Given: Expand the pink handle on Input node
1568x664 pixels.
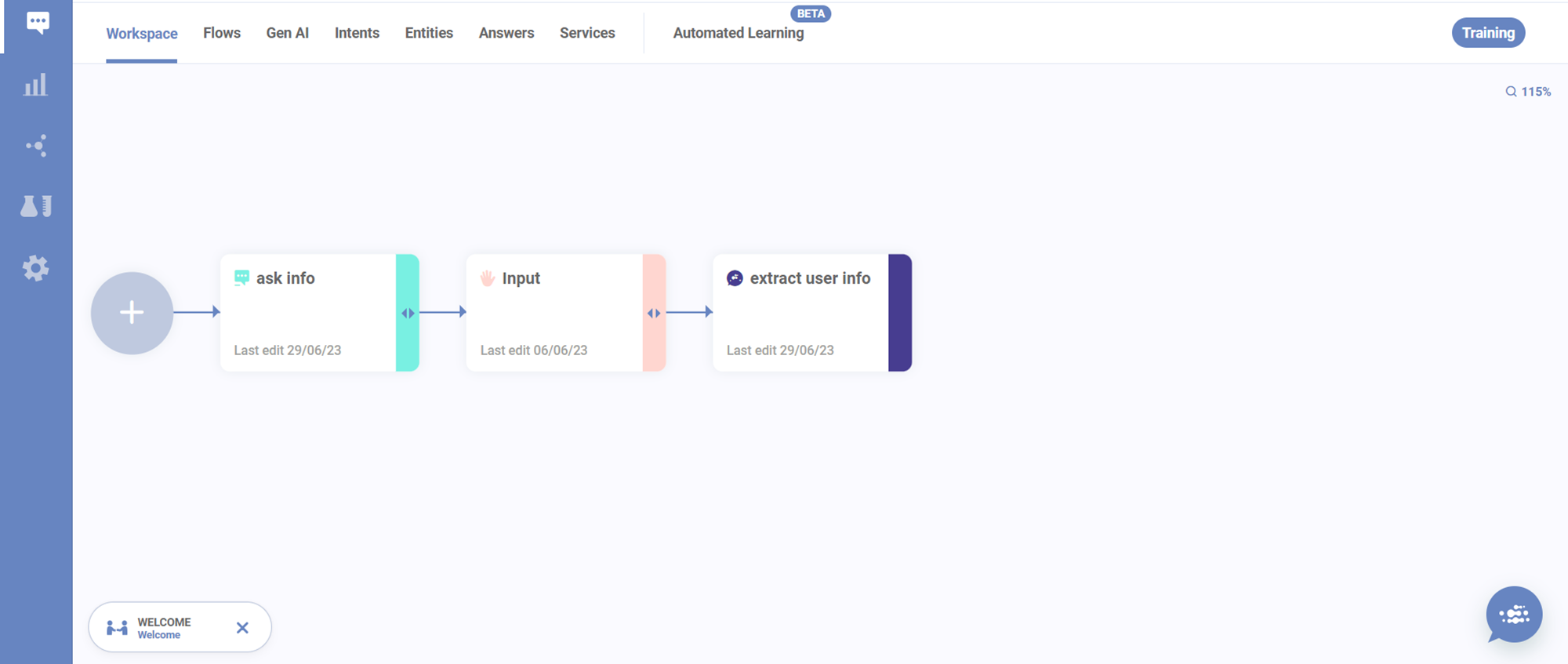Looking at the screenshot, I should pos(654,313).
